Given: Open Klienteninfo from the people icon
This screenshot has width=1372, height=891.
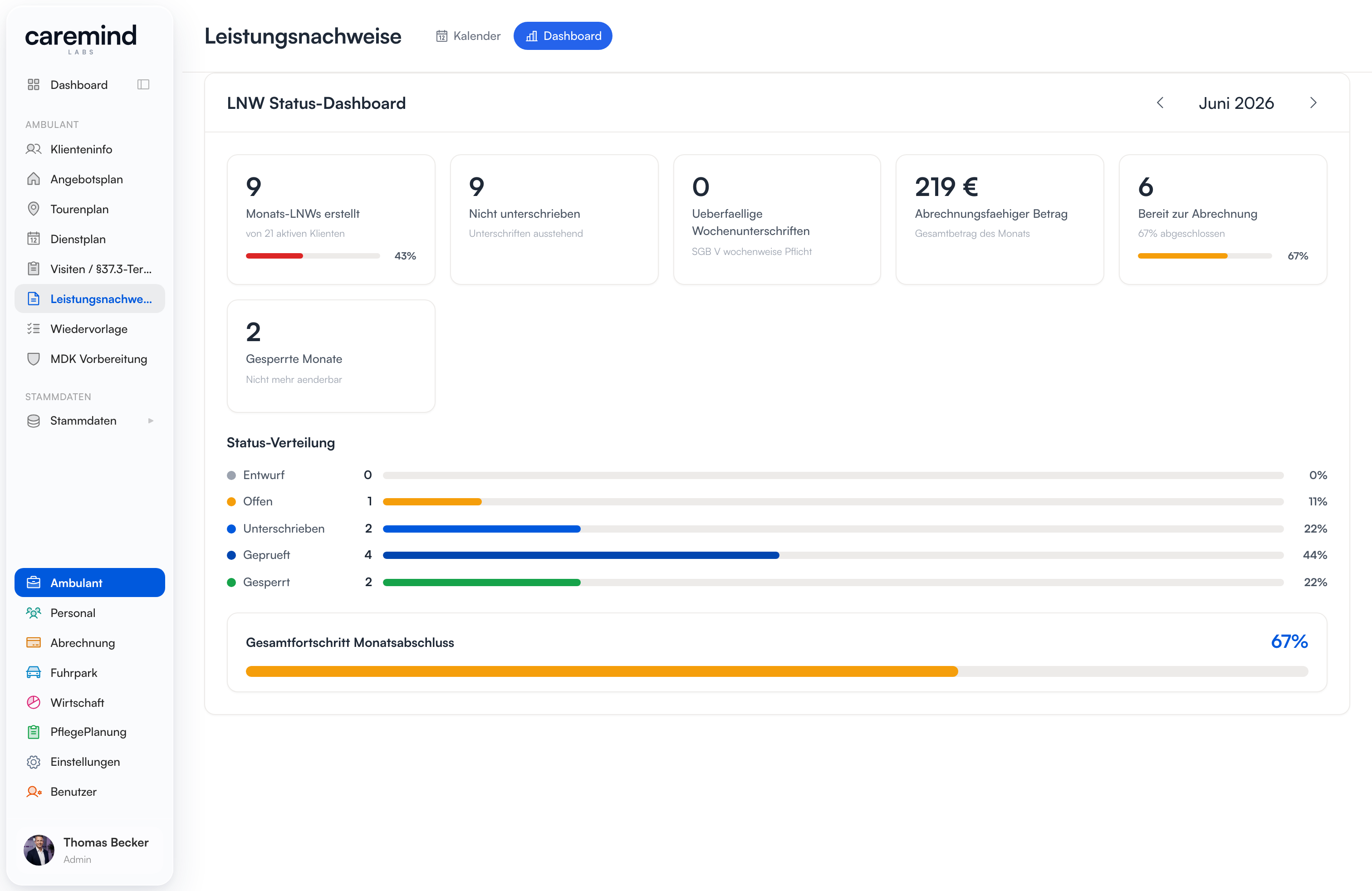Looking at the screenshot, I should [x=34, y=149].
